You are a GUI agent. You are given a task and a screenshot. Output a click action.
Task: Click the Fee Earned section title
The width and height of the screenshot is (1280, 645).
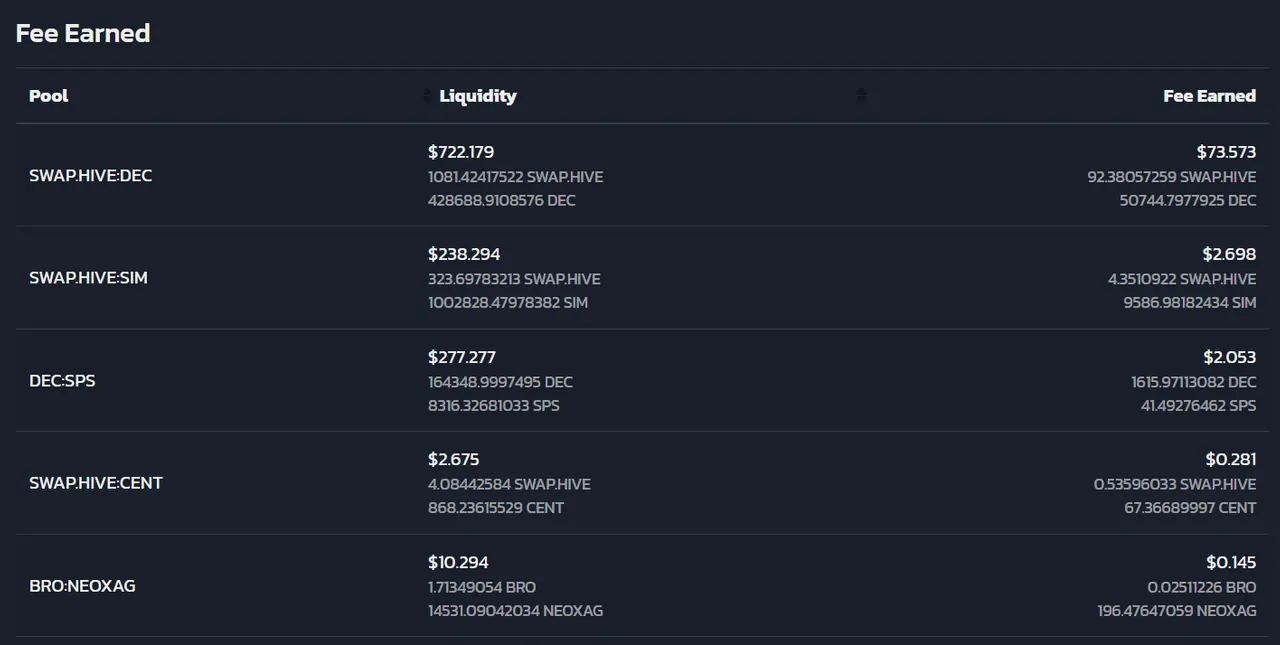click(x=83, y=33)
